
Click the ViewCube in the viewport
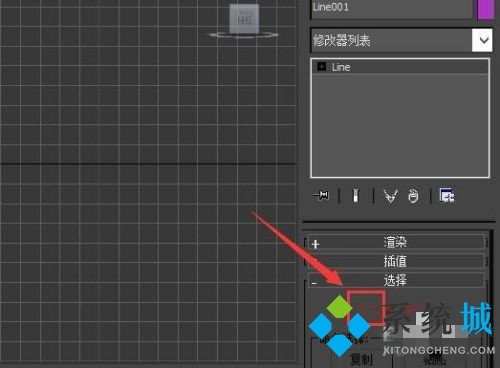pos(244,19)
